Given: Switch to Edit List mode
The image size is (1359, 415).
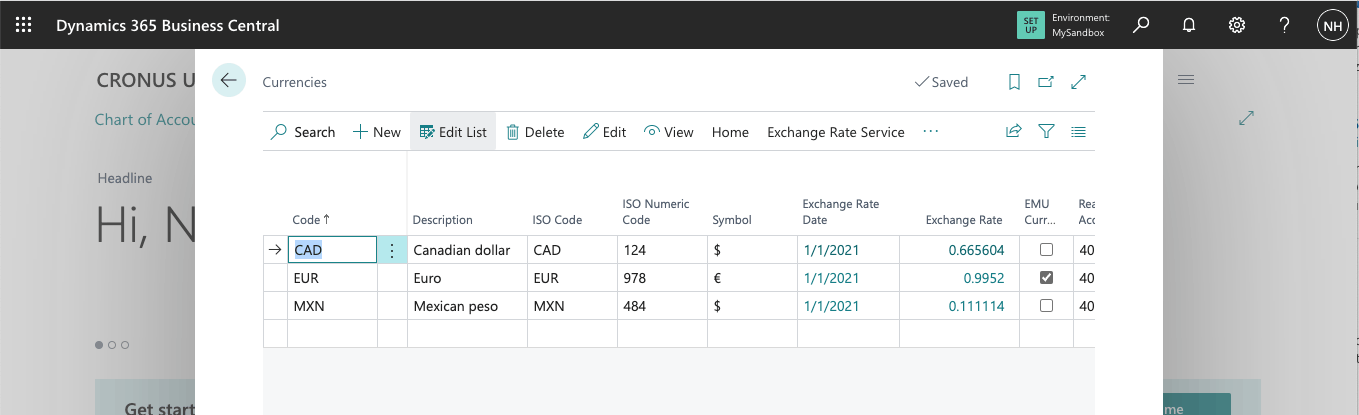Looking at the screenshot, I should click(x=453, y=132).
